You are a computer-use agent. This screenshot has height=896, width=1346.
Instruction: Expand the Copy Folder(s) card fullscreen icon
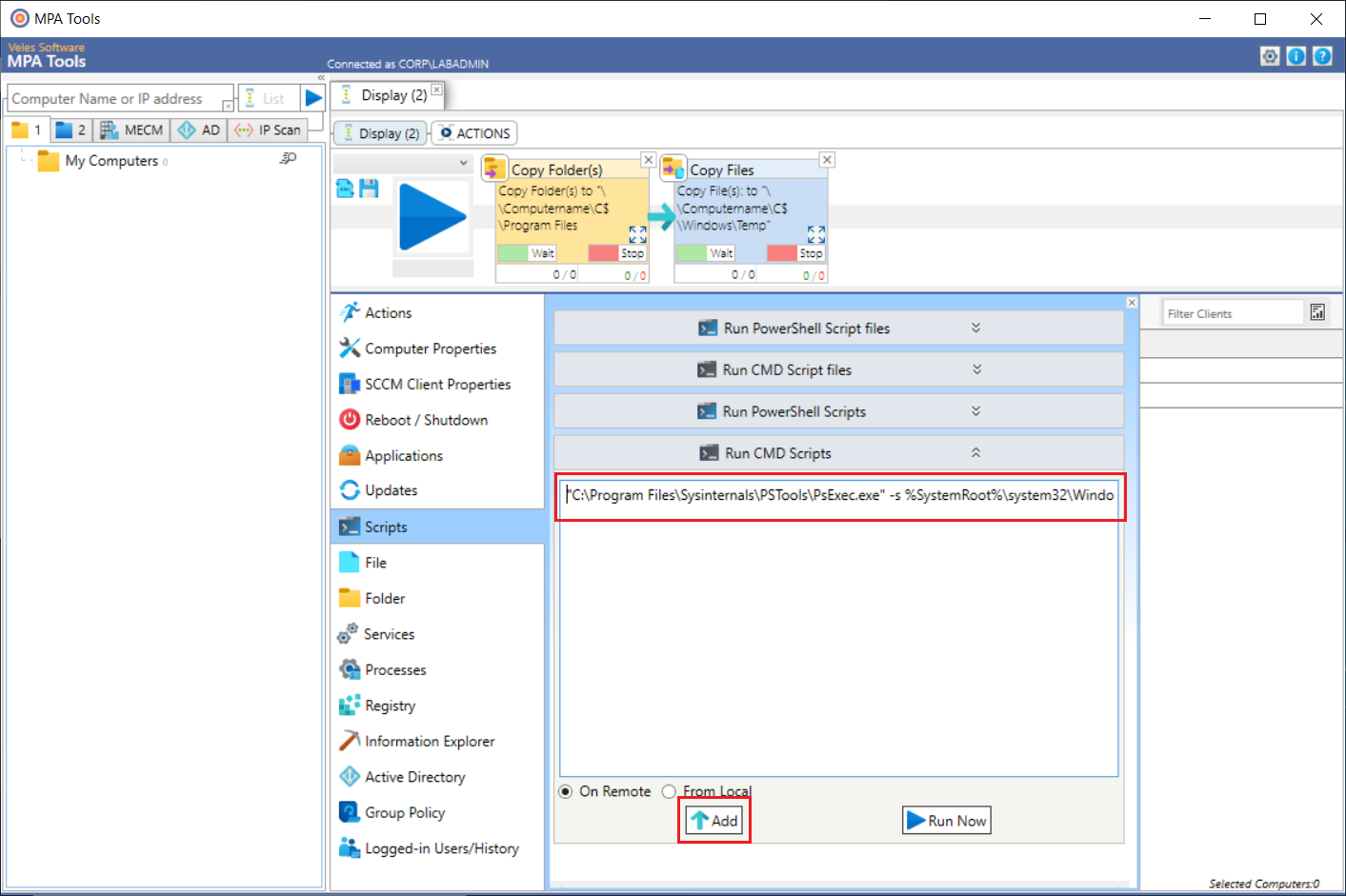[x=637, y=234]
